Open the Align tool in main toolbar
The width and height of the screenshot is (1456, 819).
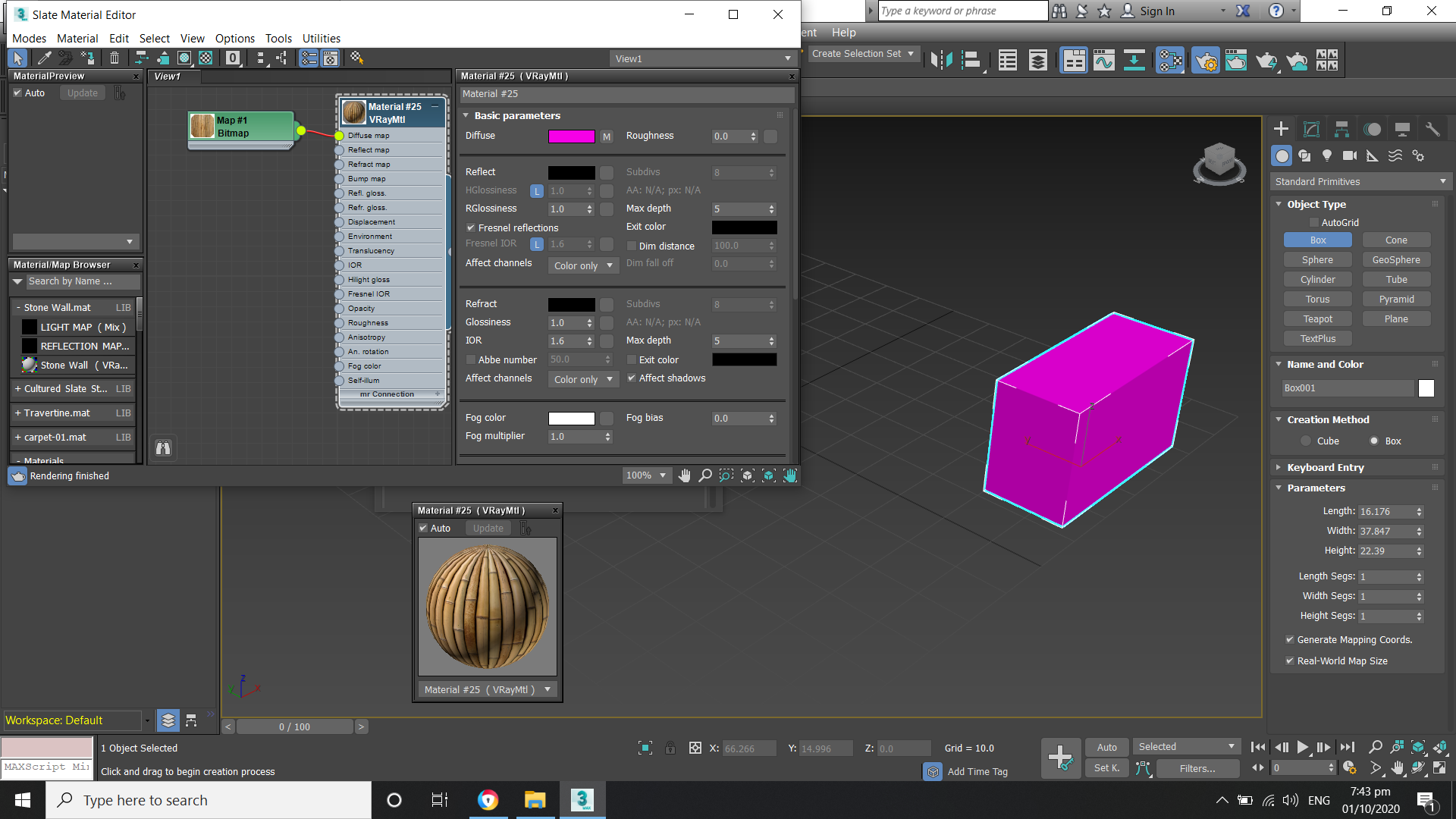tap(971, 60)
